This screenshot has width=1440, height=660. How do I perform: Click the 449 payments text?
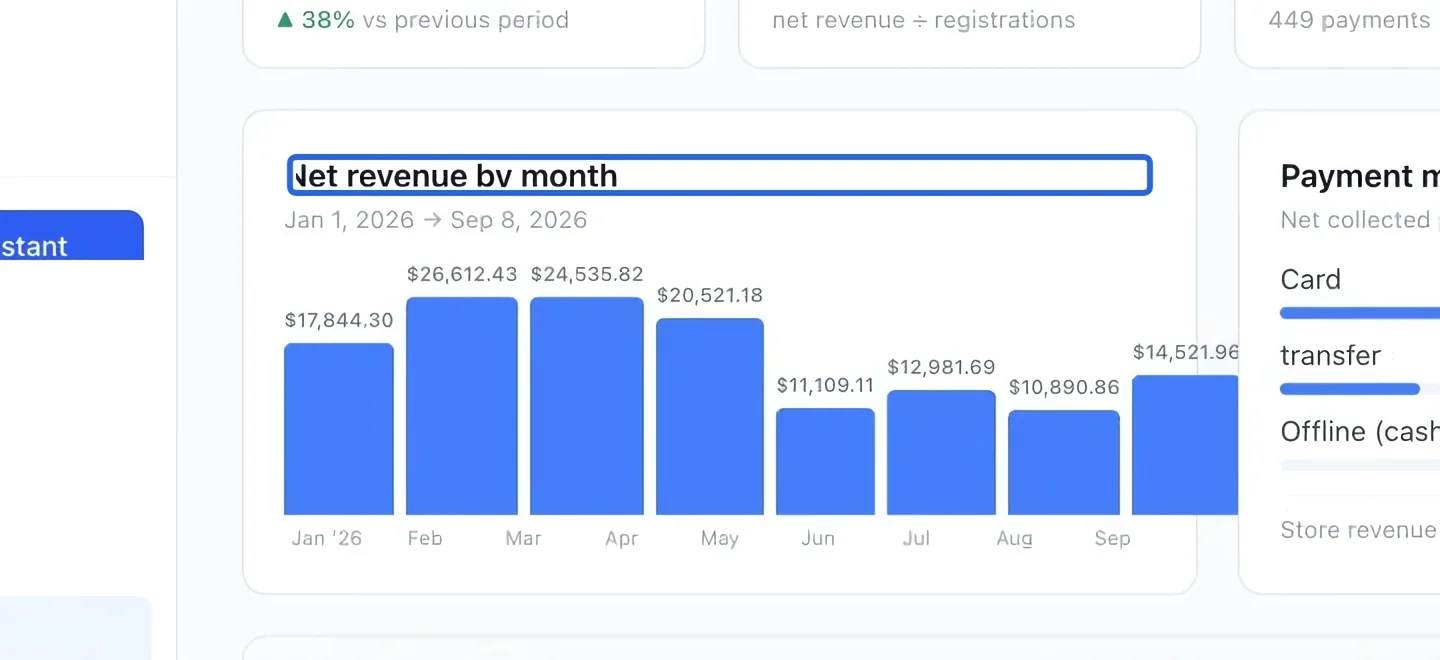(x=1350, y=20)
